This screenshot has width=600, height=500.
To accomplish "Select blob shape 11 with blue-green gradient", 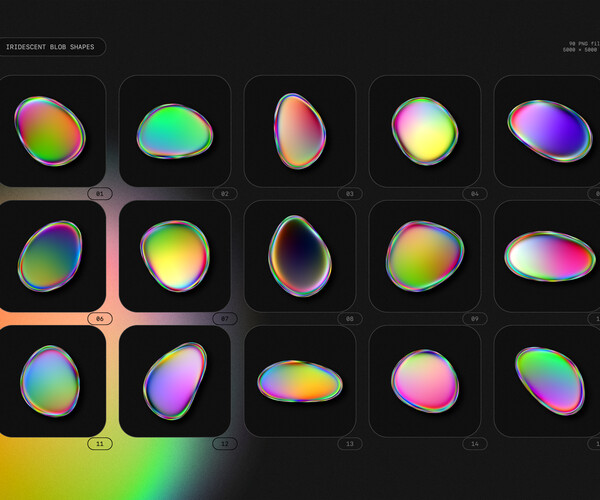I will coord(50,381).
